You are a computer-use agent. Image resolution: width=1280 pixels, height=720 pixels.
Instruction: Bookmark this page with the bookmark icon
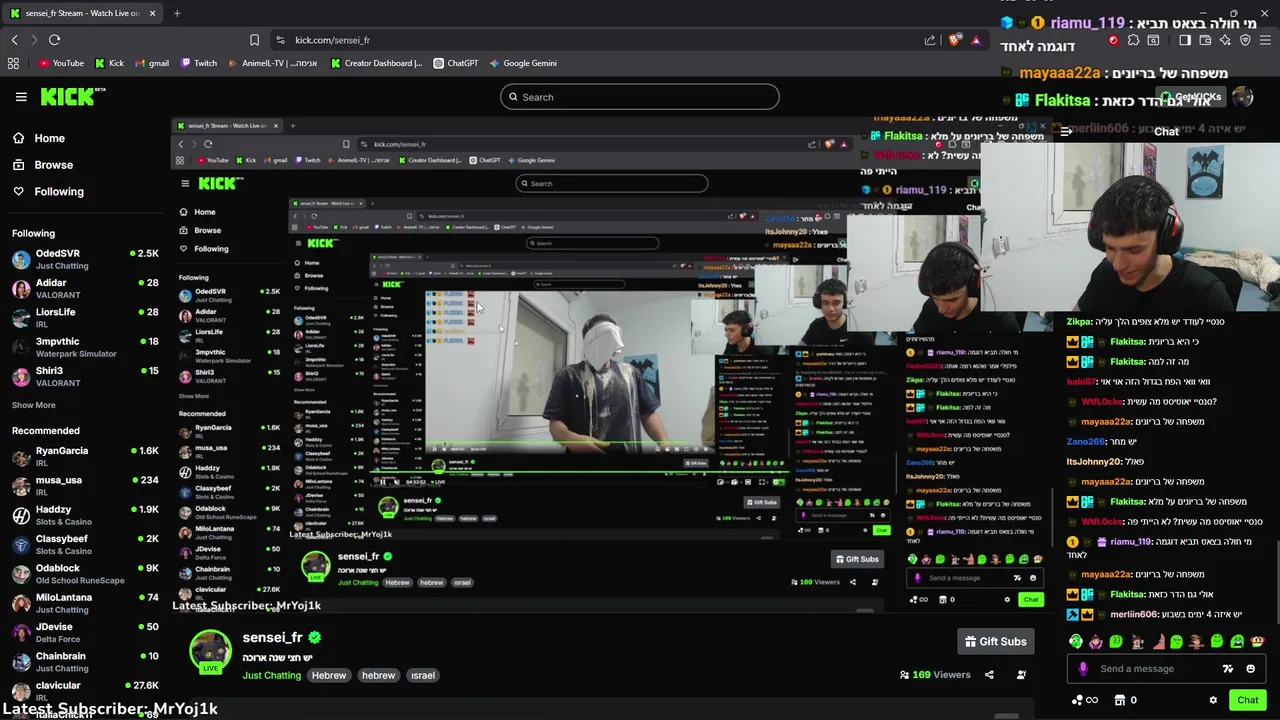(x=254, y=40)
